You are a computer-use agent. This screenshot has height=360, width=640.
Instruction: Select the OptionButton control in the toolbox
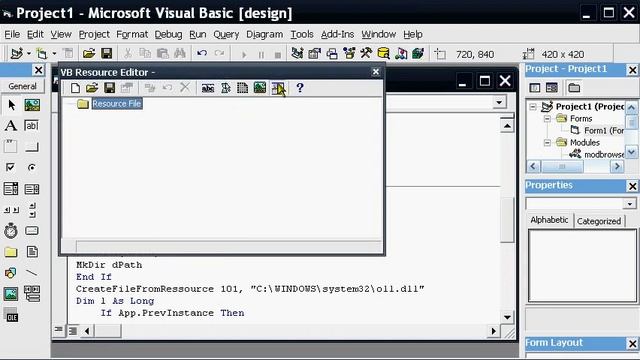[x=32, y=167]
